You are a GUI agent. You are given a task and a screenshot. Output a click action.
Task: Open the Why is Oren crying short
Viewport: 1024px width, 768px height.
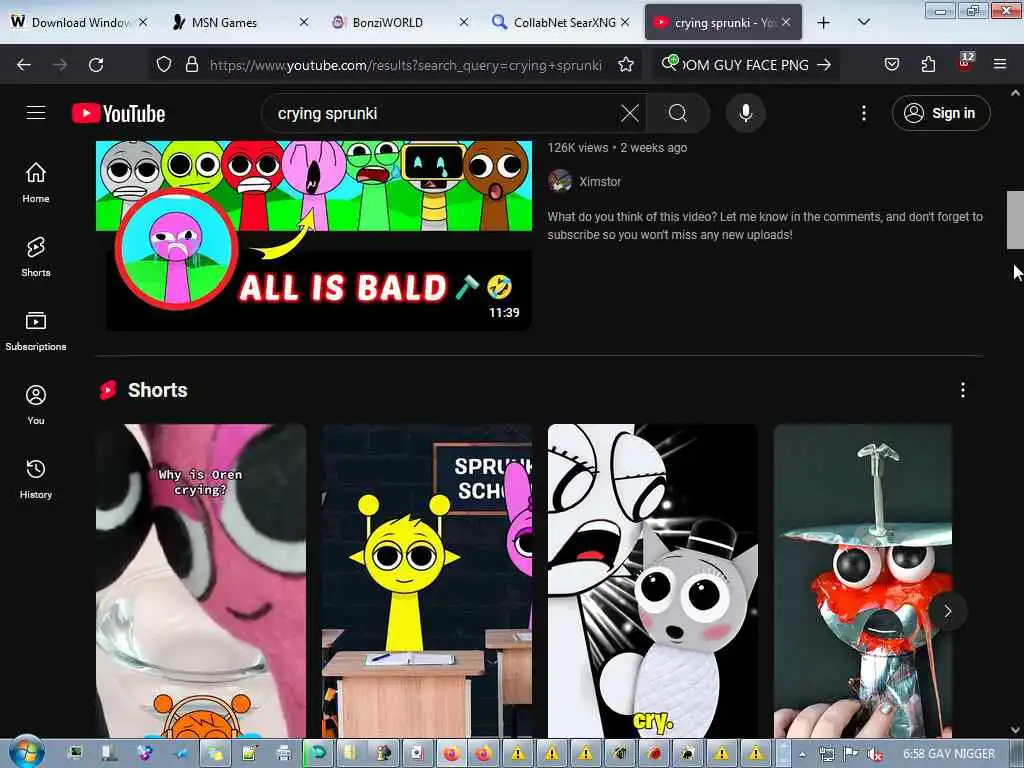pos(201,581)
